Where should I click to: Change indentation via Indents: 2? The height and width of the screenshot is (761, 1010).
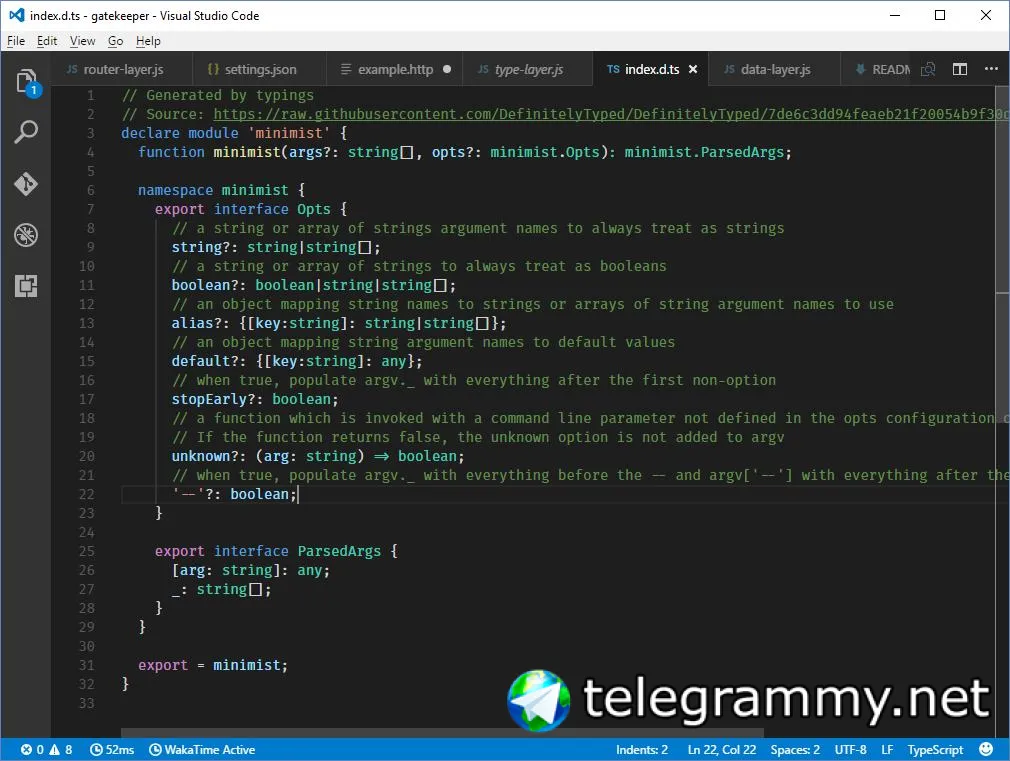pos(642,749)
